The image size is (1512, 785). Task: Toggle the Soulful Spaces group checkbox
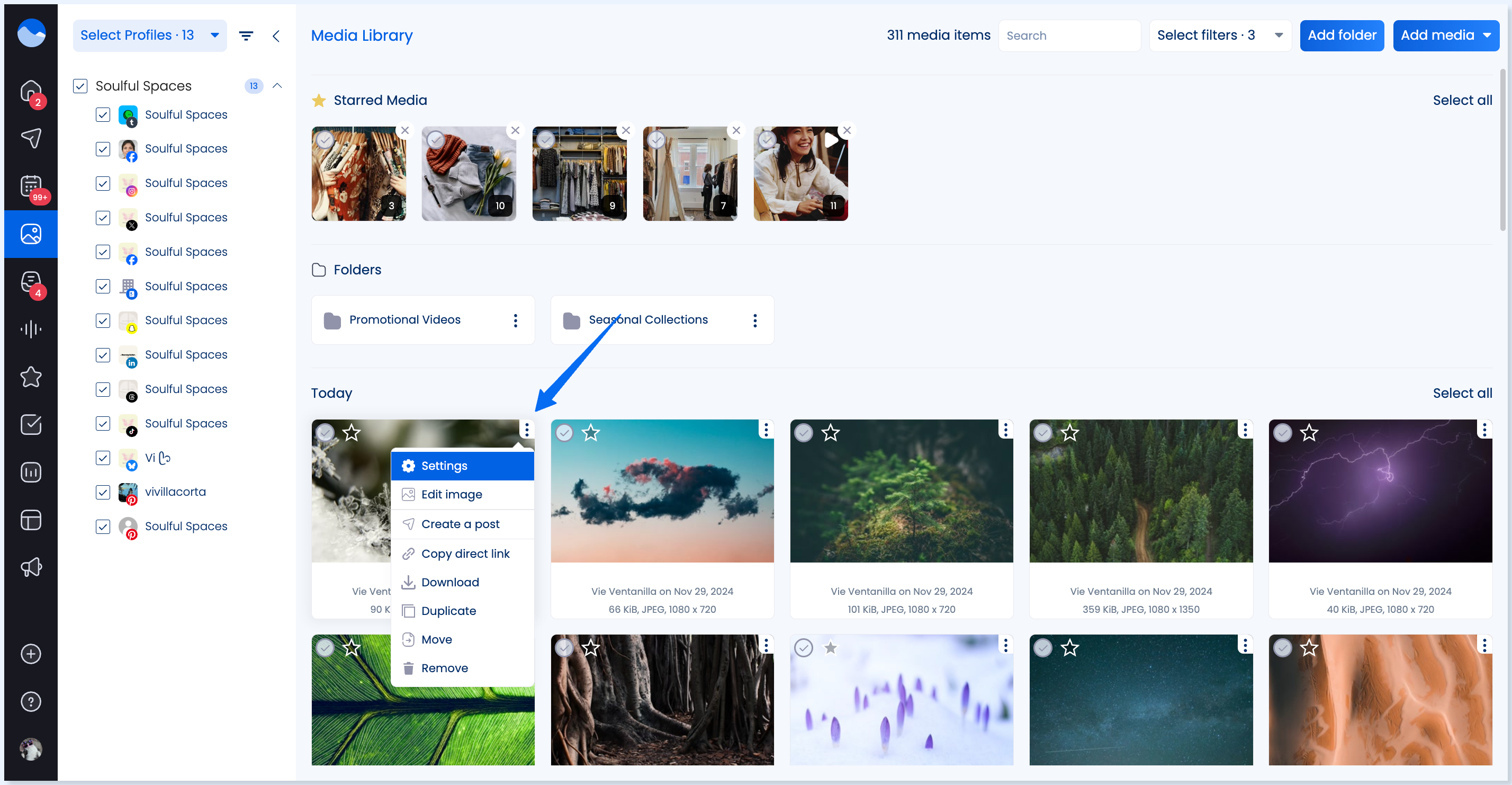[80, 86]
